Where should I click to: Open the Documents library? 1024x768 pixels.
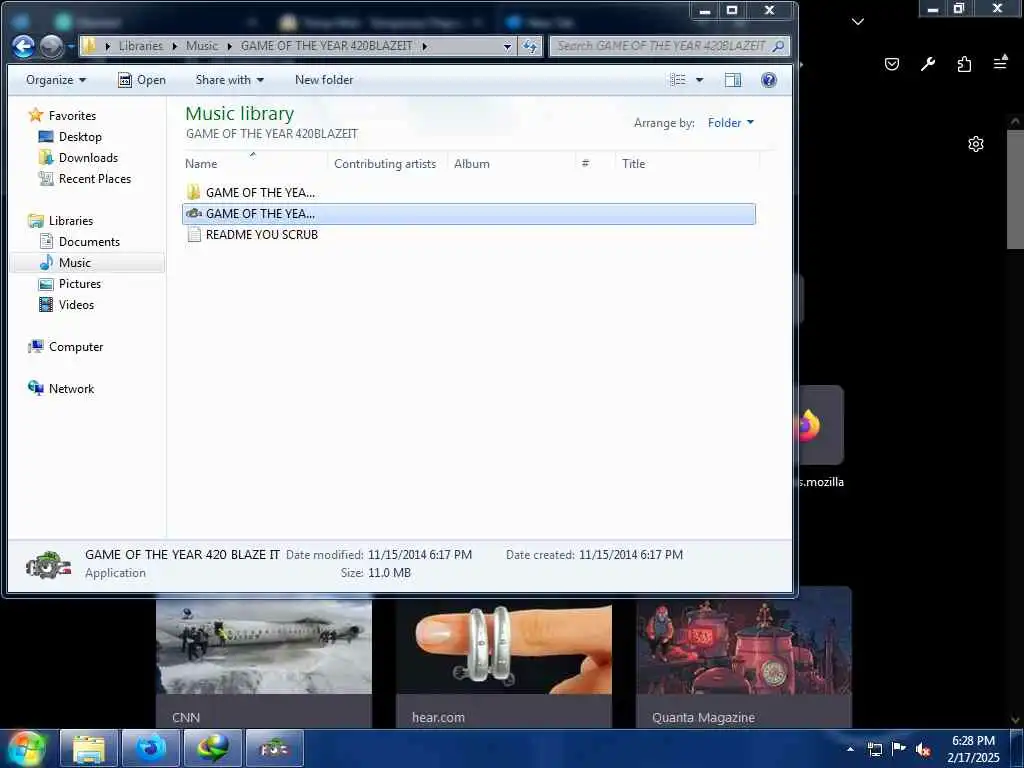tap(89, 242)
